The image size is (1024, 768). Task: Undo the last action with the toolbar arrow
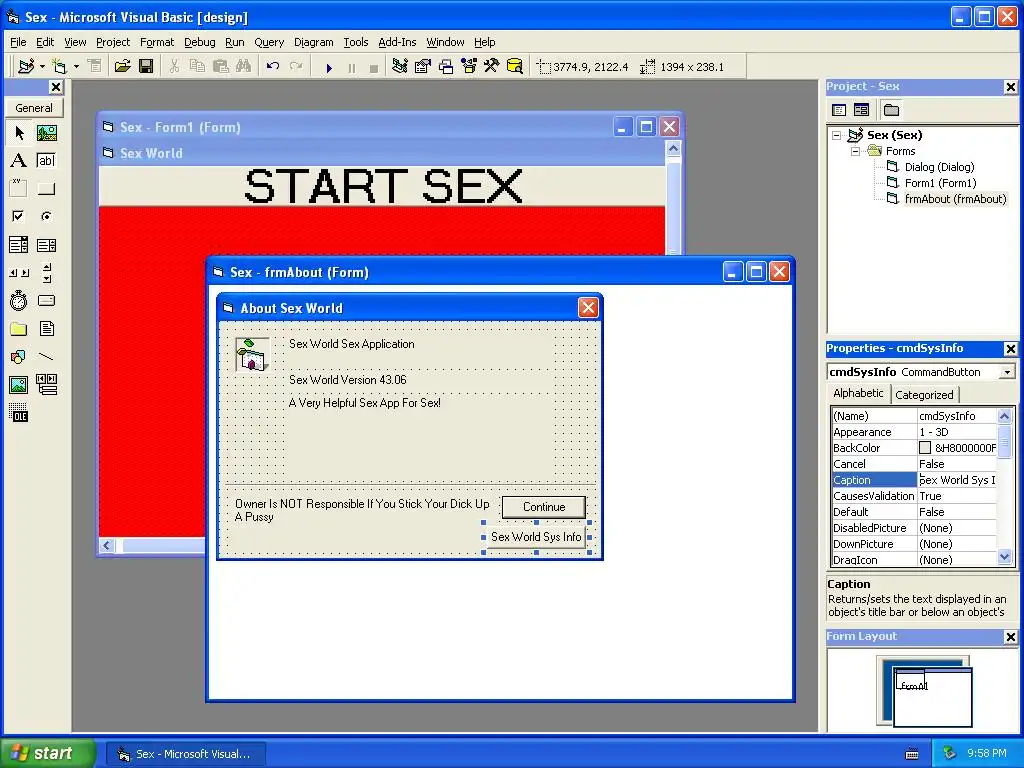(273, 66)
